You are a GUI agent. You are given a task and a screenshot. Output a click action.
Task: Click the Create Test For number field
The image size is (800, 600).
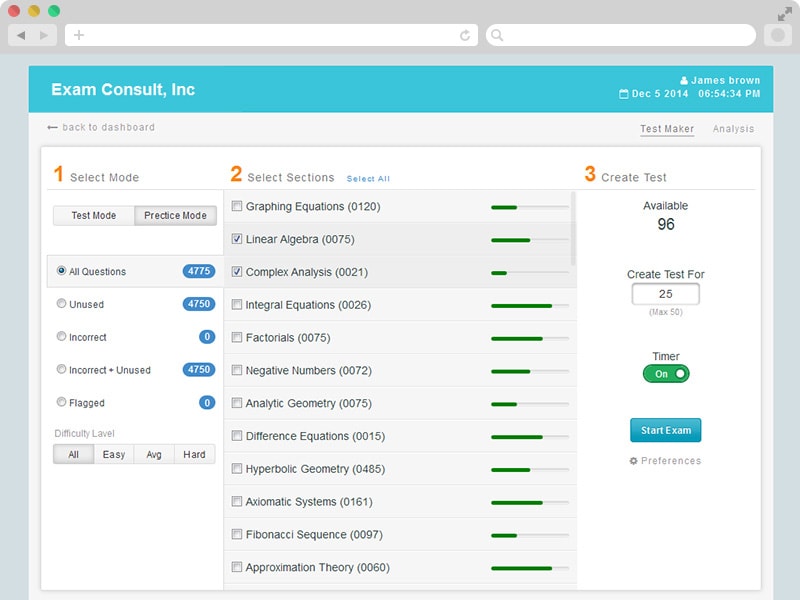point(666,294)
